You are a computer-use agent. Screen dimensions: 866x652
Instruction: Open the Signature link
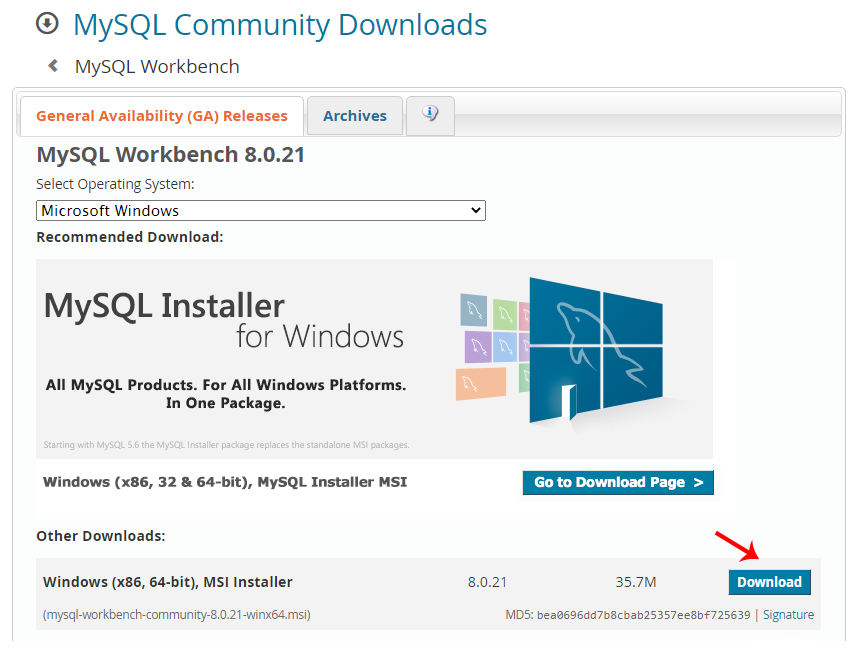pos(788,614)
